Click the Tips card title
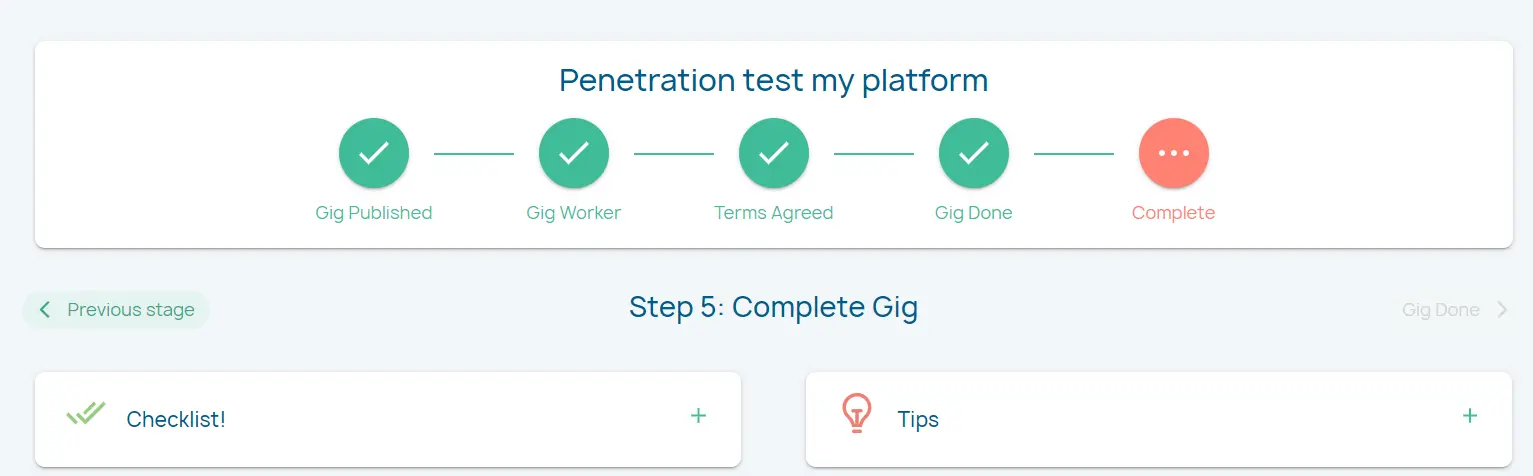 918,419
